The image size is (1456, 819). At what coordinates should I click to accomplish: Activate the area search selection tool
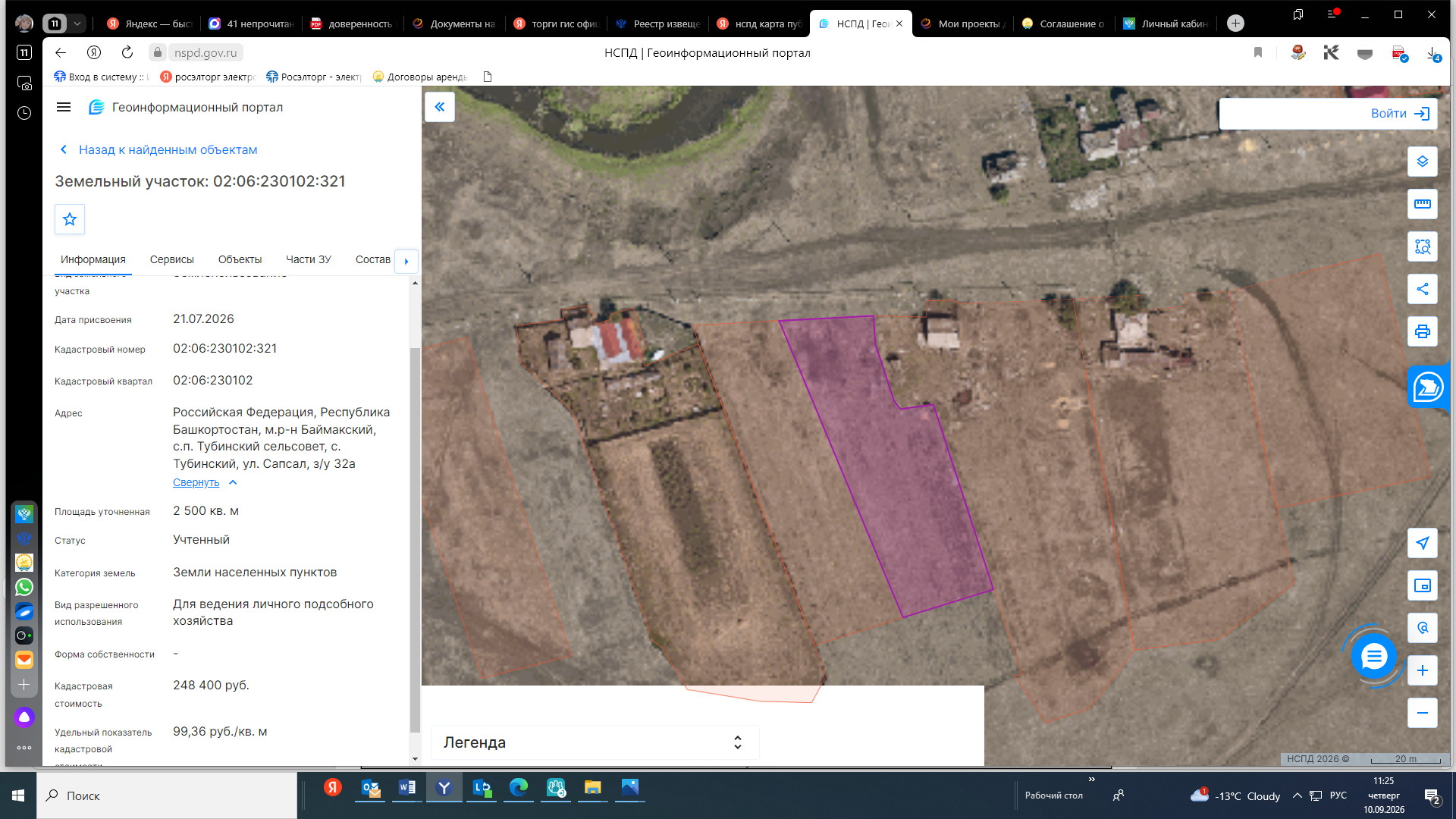point(1423,246)
